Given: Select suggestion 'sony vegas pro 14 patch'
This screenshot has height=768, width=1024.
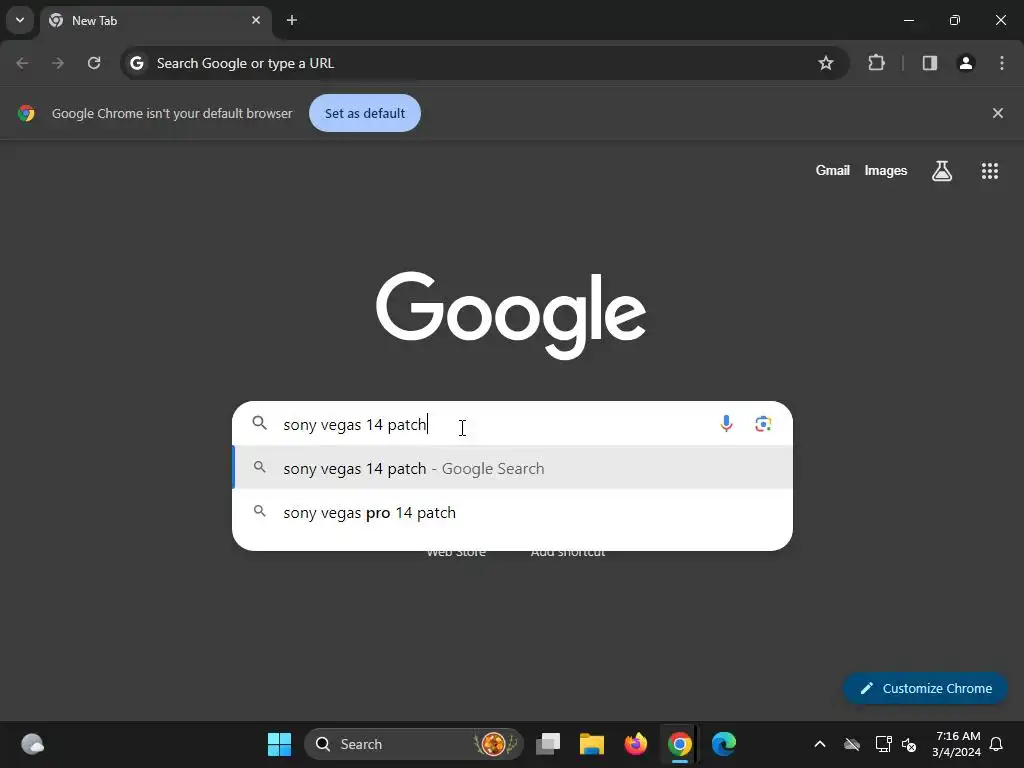Looking at the screenshot, I should [x=513, y=513].
